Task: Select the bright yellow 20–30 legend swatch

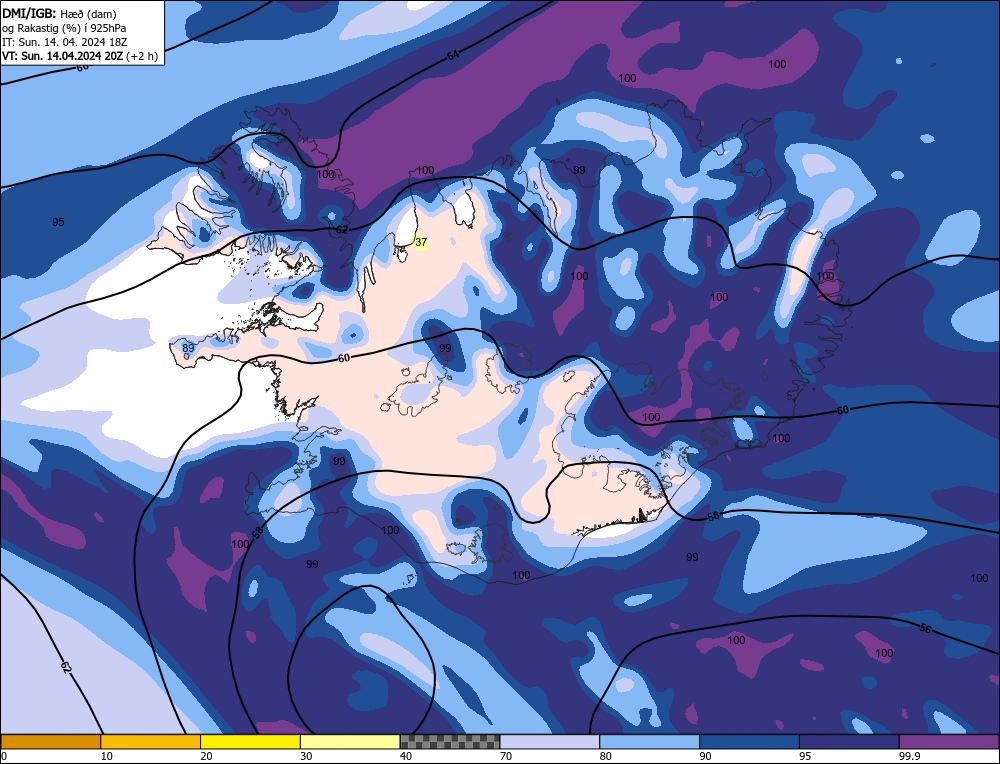Action: [x=250, y=741]
